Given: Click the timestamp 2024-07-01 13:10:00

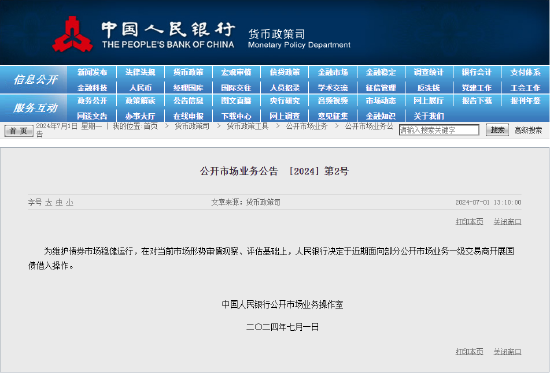Looking at the screenshot, I should (x=488, y=202).
